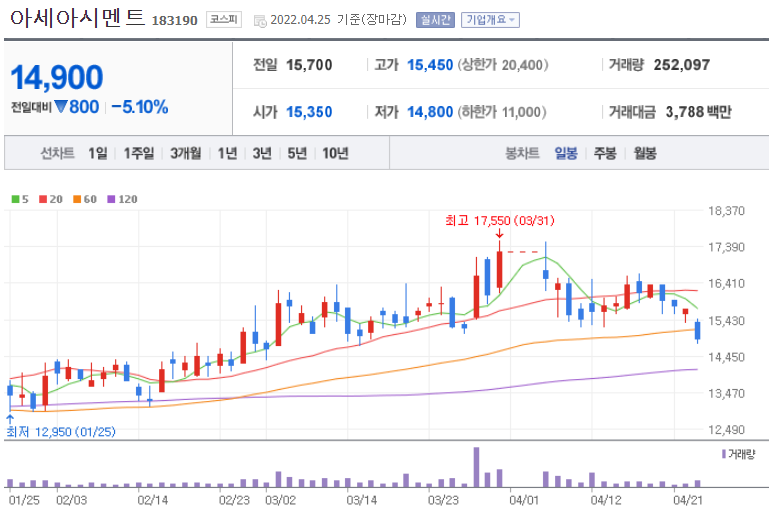Select the 1일 line chart tab
Image resolution: width=769 pixels, height=516 pixels.
tap(98, 154)
